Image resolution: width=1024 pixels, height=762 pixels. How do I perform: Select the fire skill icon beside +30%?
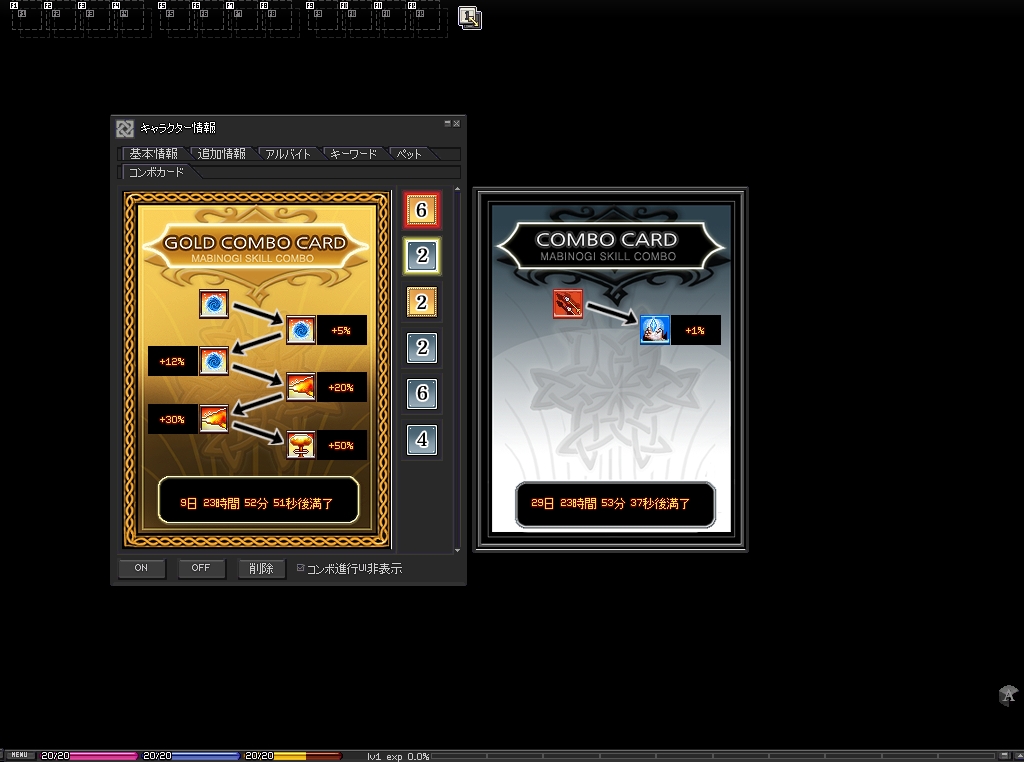point(214,419)
